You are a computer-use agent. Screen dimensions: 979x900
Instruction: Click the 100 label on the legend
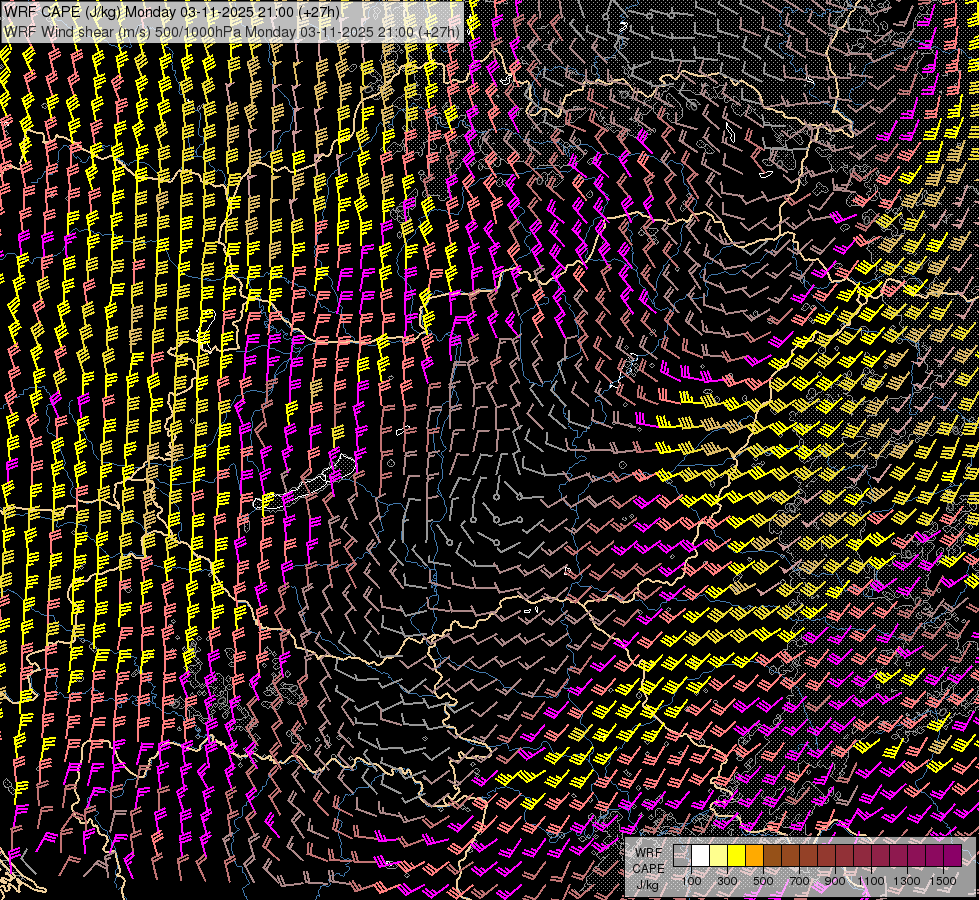(x=691, y=881)
